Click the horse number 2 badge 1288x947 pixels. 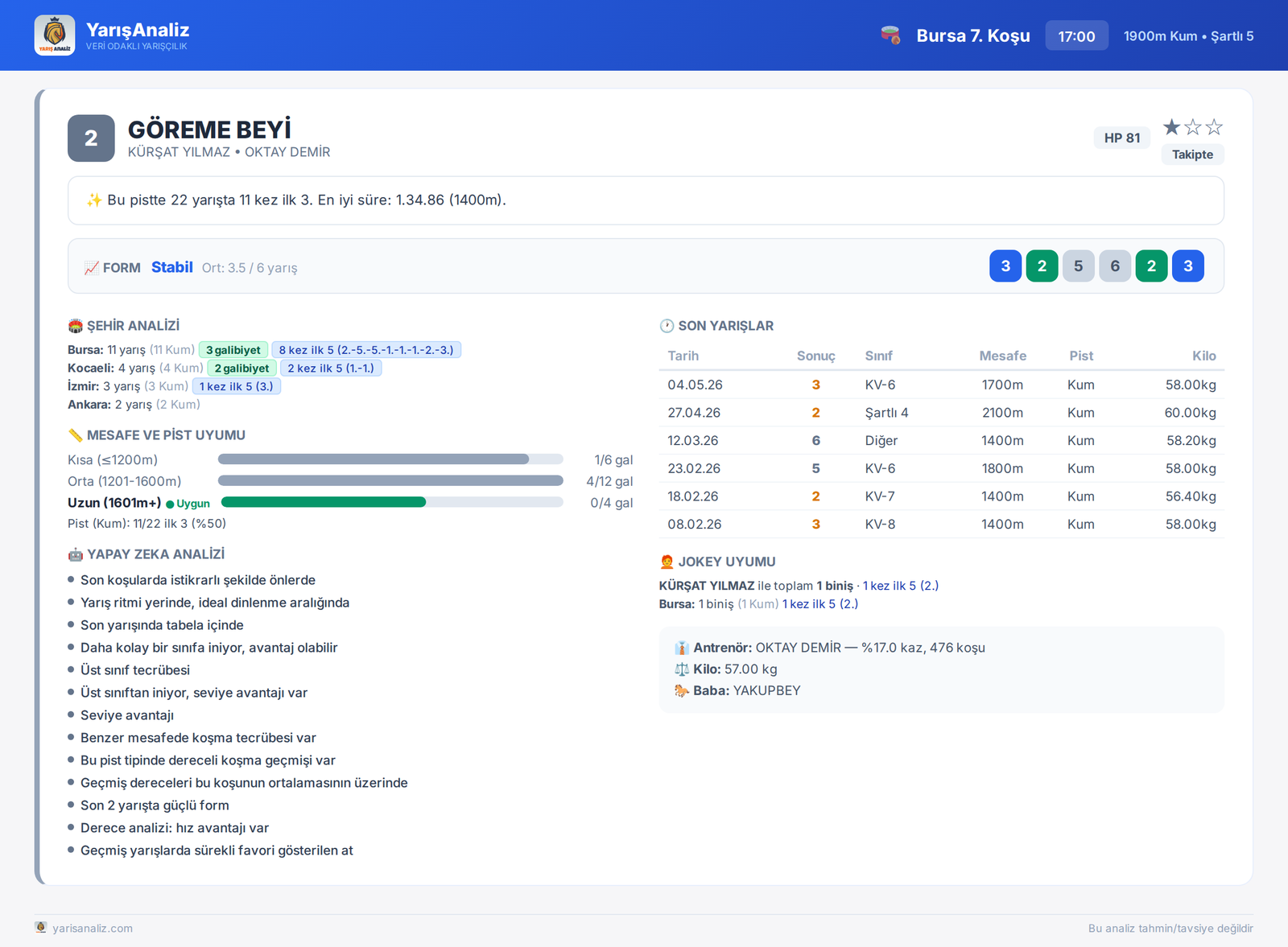[x=91, y=138]
